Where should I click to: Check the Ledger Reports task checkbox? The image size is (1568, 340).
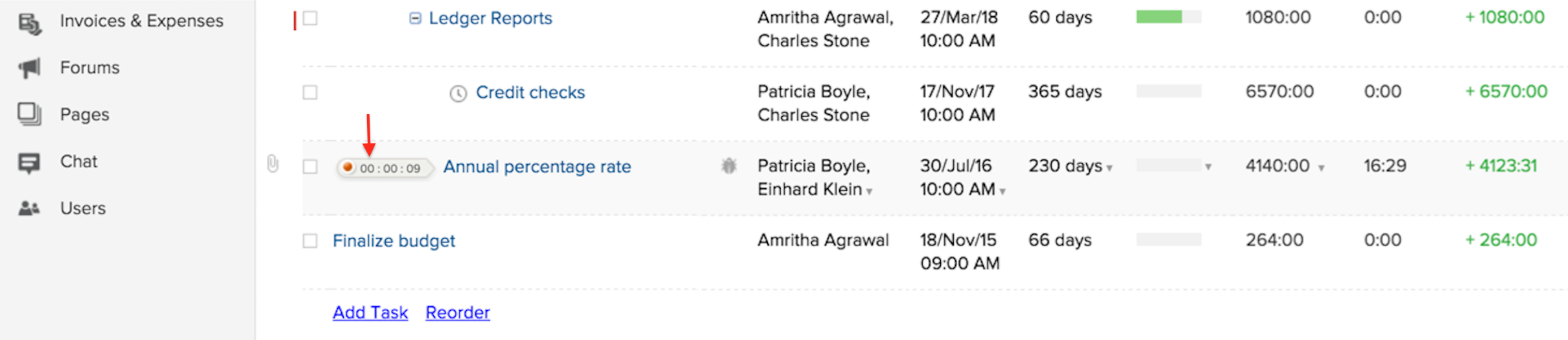coord(311,18)
